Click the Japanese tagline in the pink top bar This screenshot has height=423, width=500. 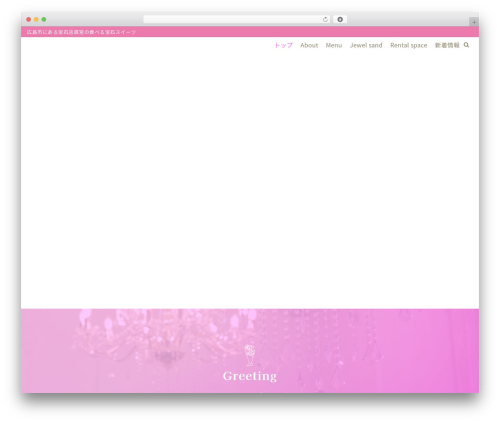pyautogui.click(x=81, y=32)
